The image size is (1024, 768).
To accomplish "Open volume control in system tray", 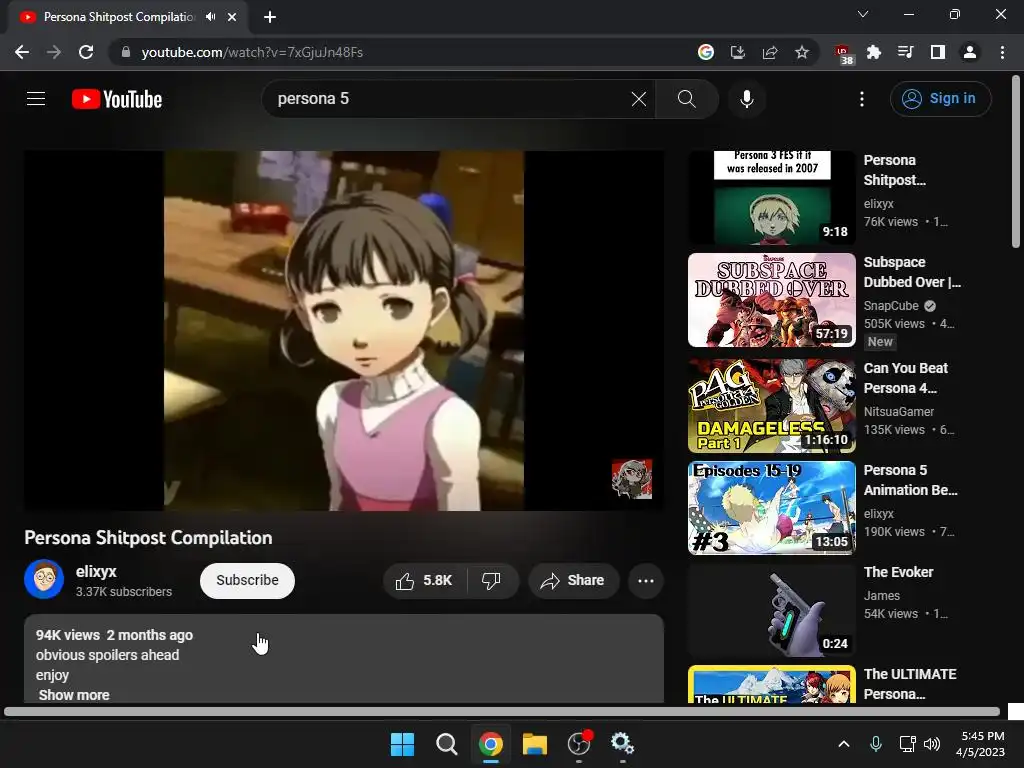I will (932, 744).
